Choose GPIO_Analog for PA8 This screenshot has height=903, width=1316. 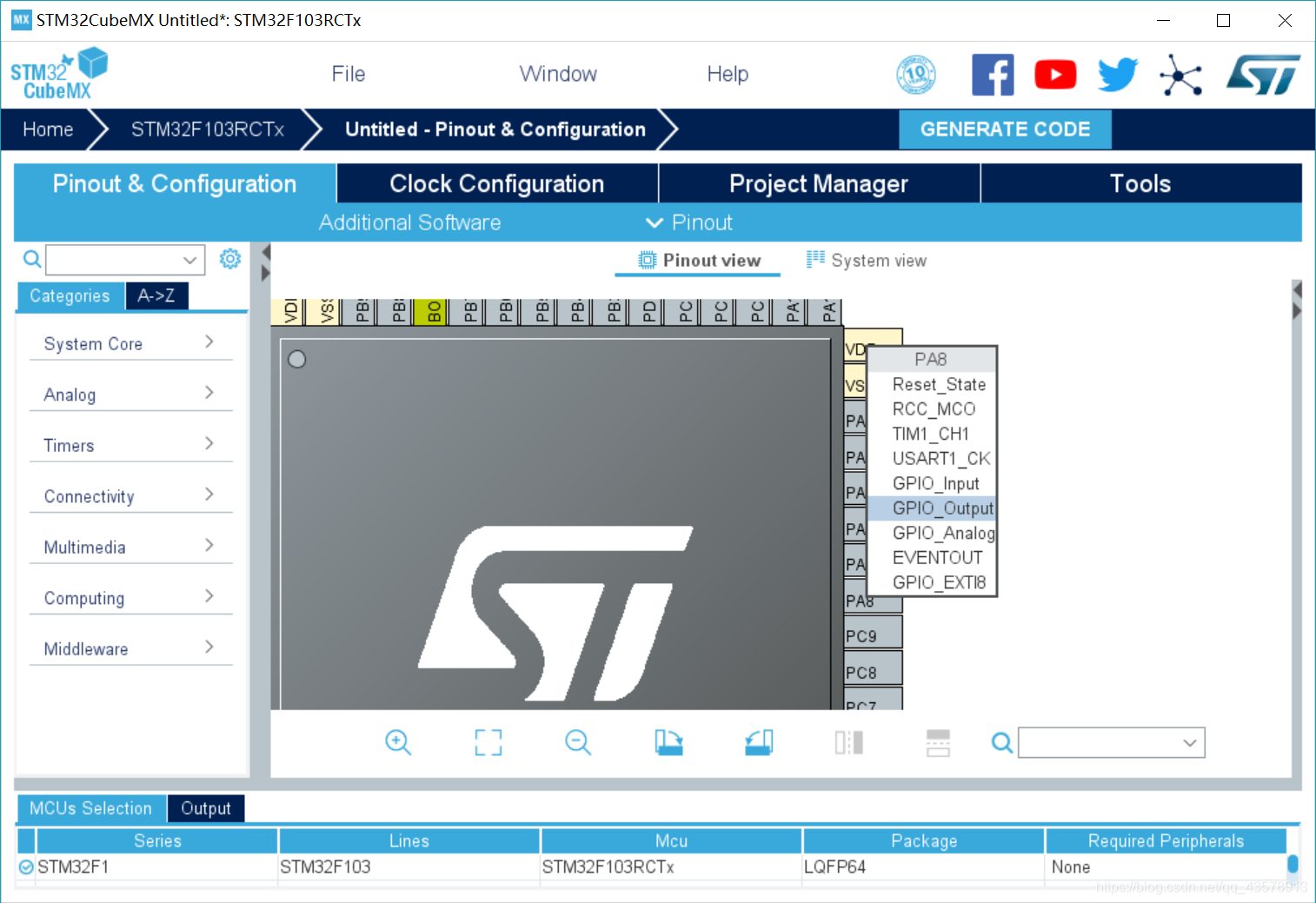coord(932,533)
